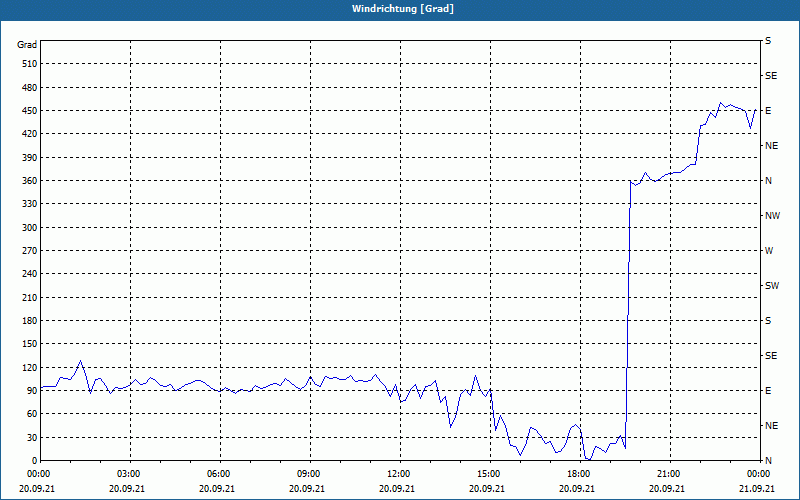Screen dimensions: 800x500
Task: Click compass label S level with 180
Action: tap(768, 320)
